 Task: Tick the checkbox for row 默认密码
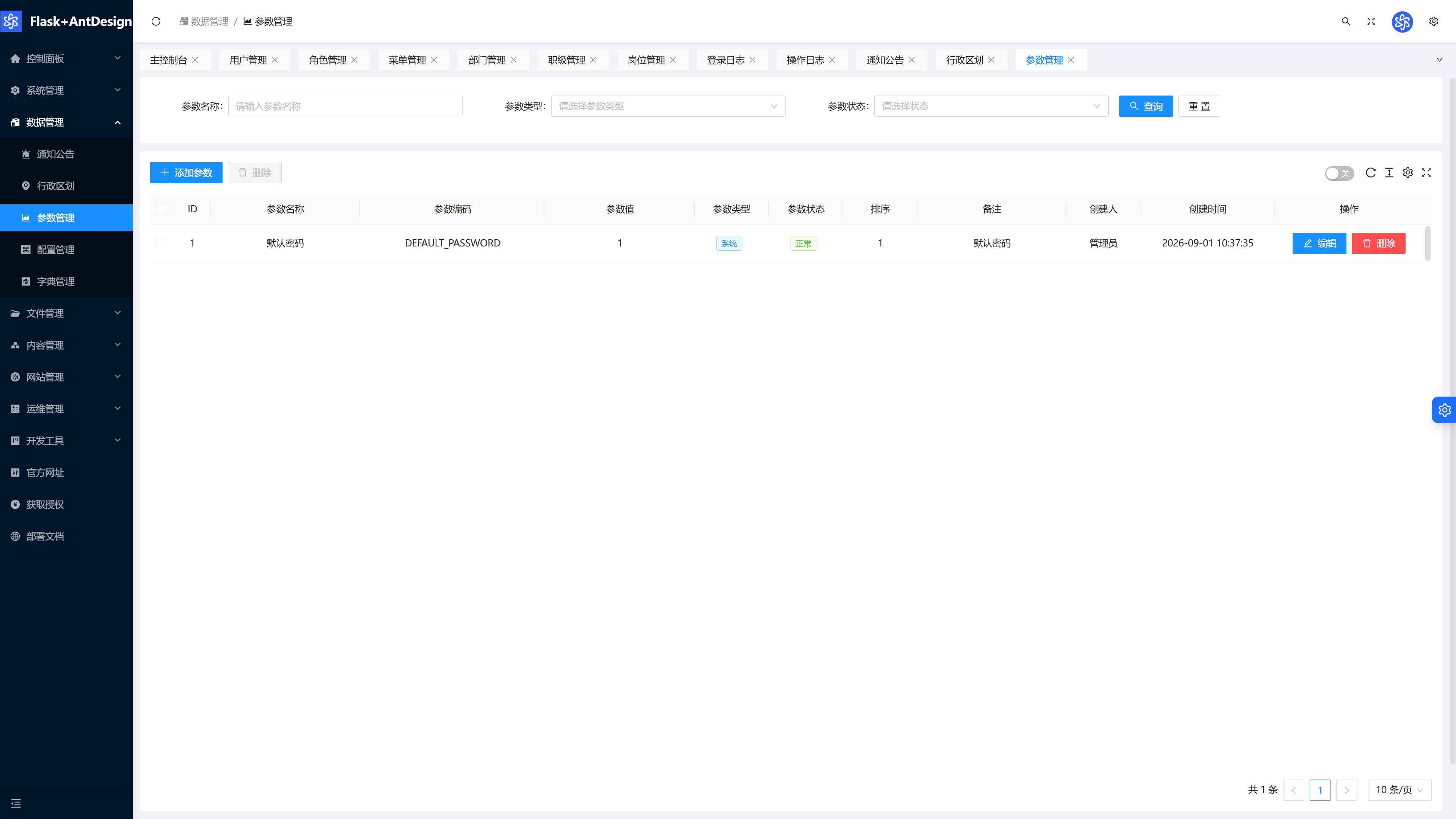point(162,243)
